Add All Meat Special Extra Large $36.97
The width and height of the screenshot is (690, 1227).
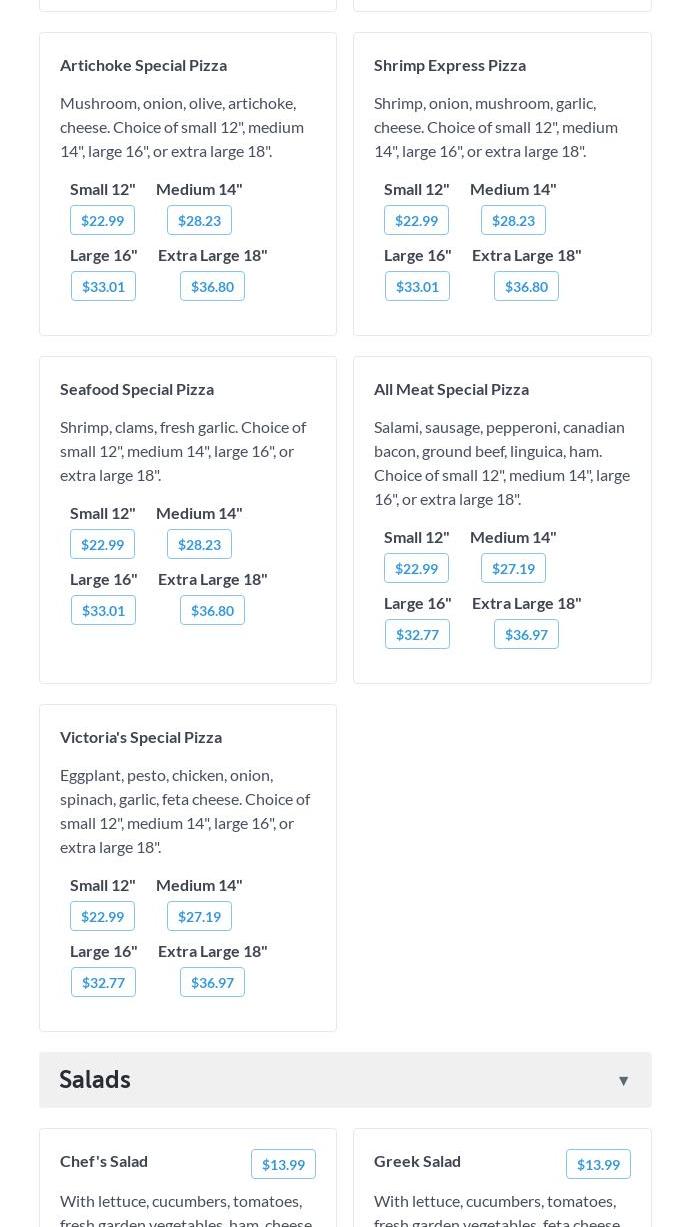(526, 634)
